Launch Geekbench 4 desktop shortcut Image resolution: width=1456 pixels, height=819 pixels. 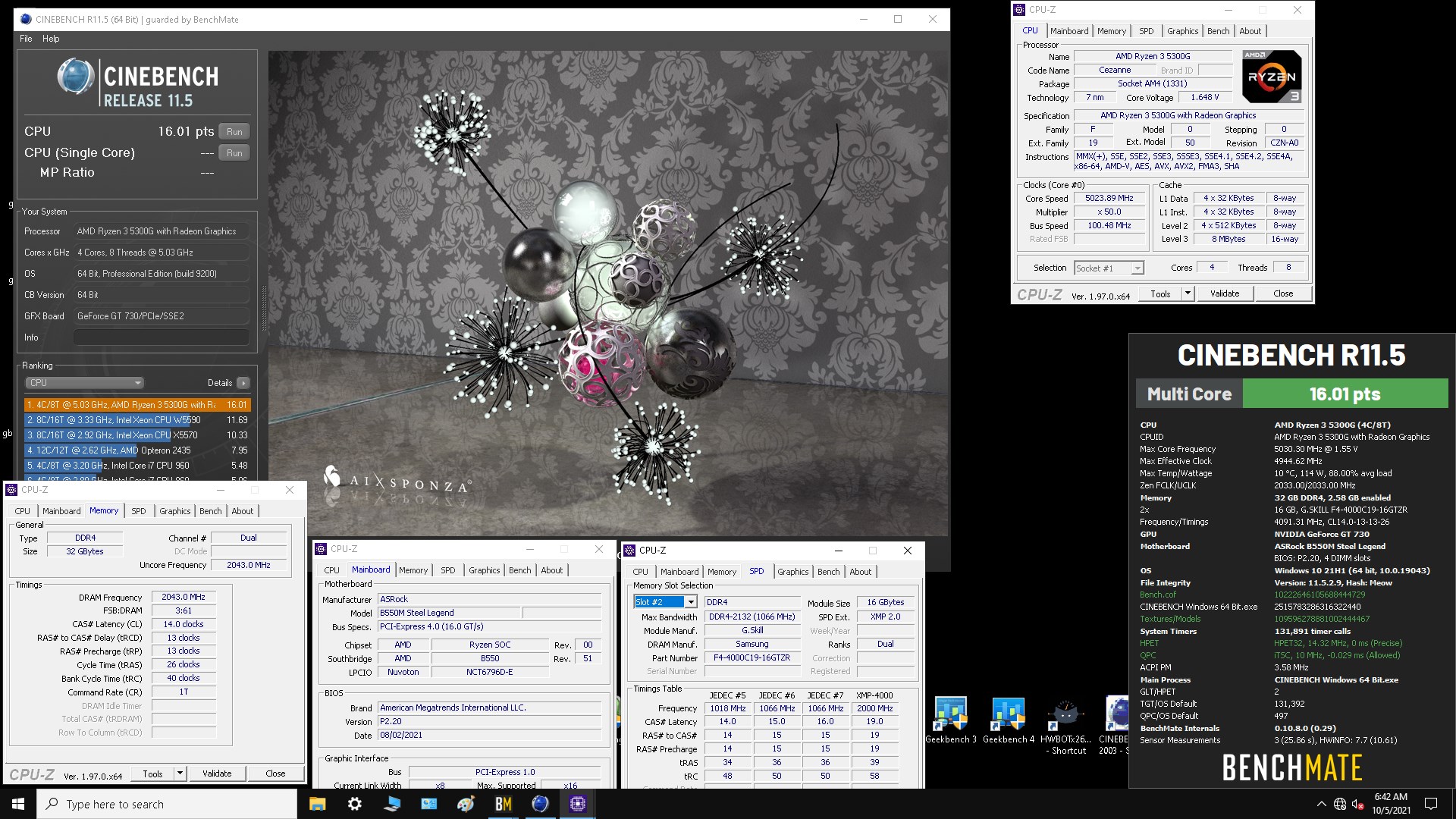tap(1009, 720)
